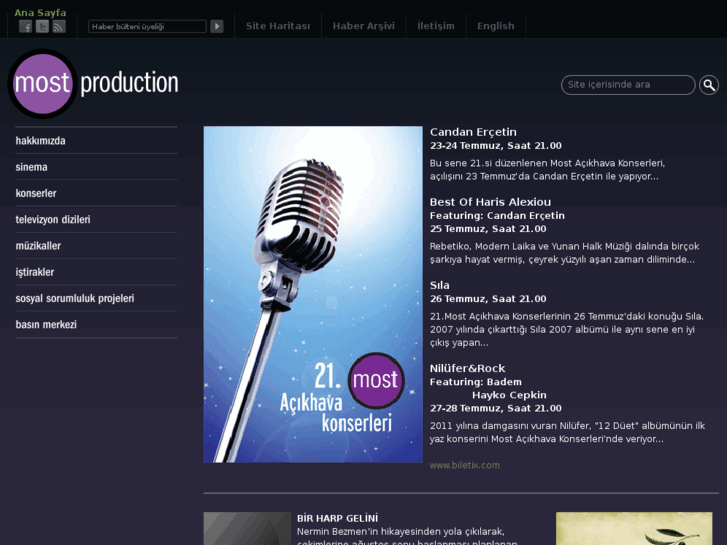This screenshot has width=727, height=545.
Task: Click the 27-28 Temmuz, Saat 21.00 date
Action: (x=496, y=408)
